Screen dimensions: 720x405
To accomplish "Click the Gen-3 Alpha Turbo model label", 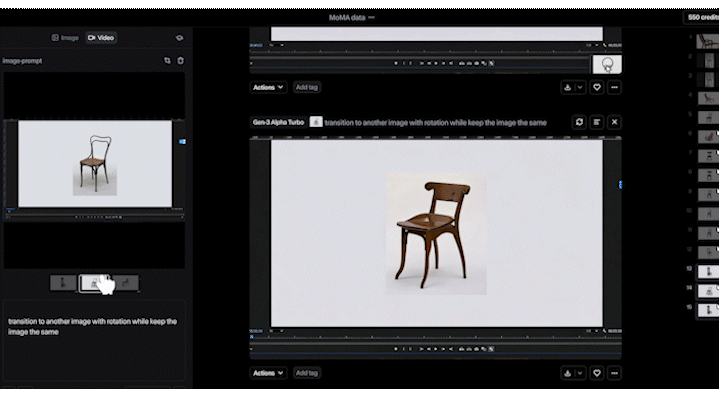I will [x=278, y=122].
